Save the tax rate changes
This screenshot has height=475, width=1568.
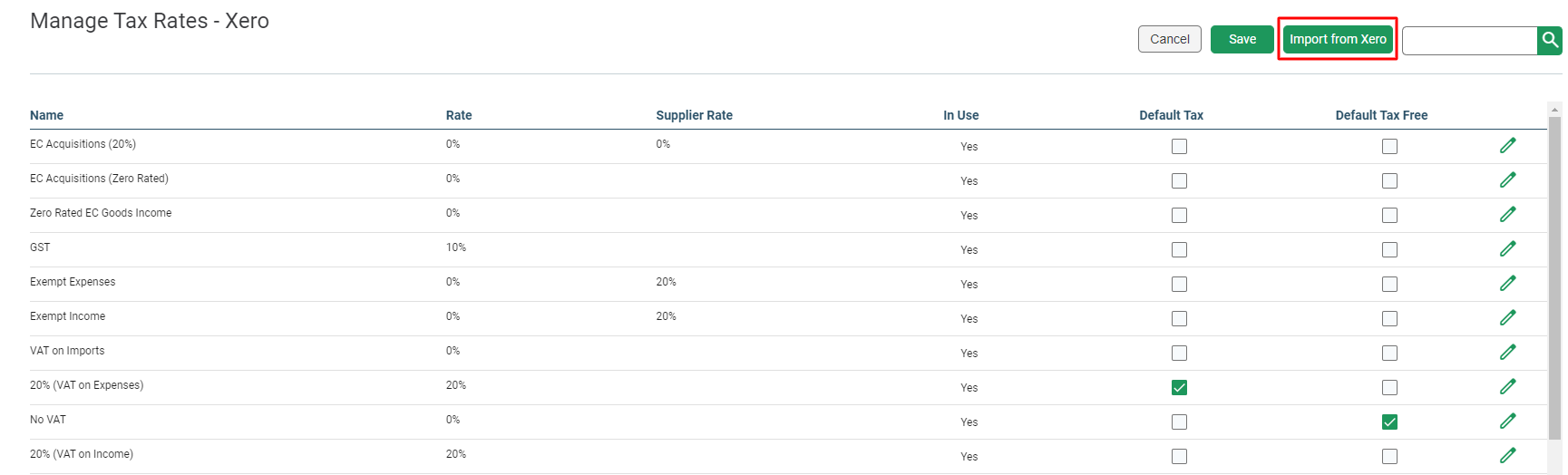(x=1242, y=39)
